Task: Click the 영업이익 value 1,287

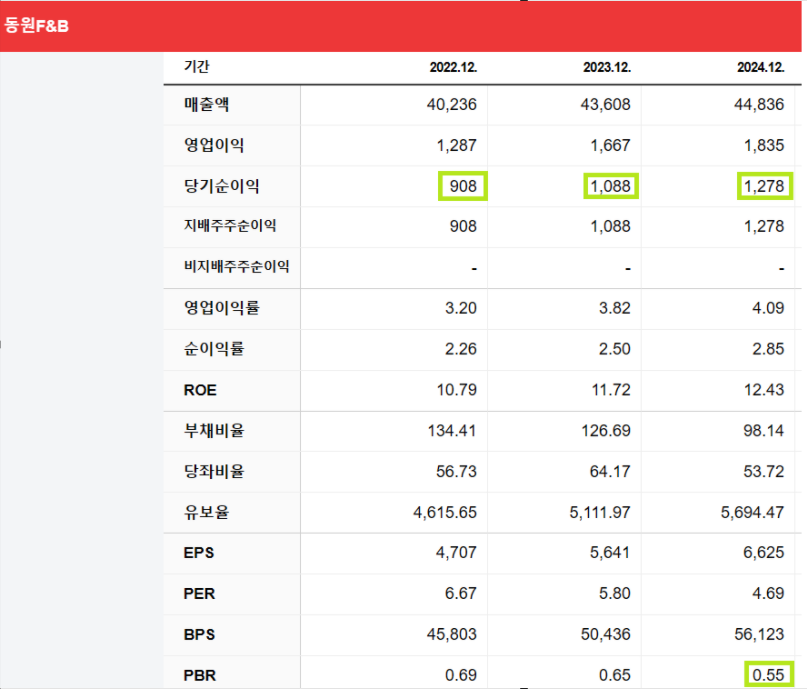Action: [457, 145]
